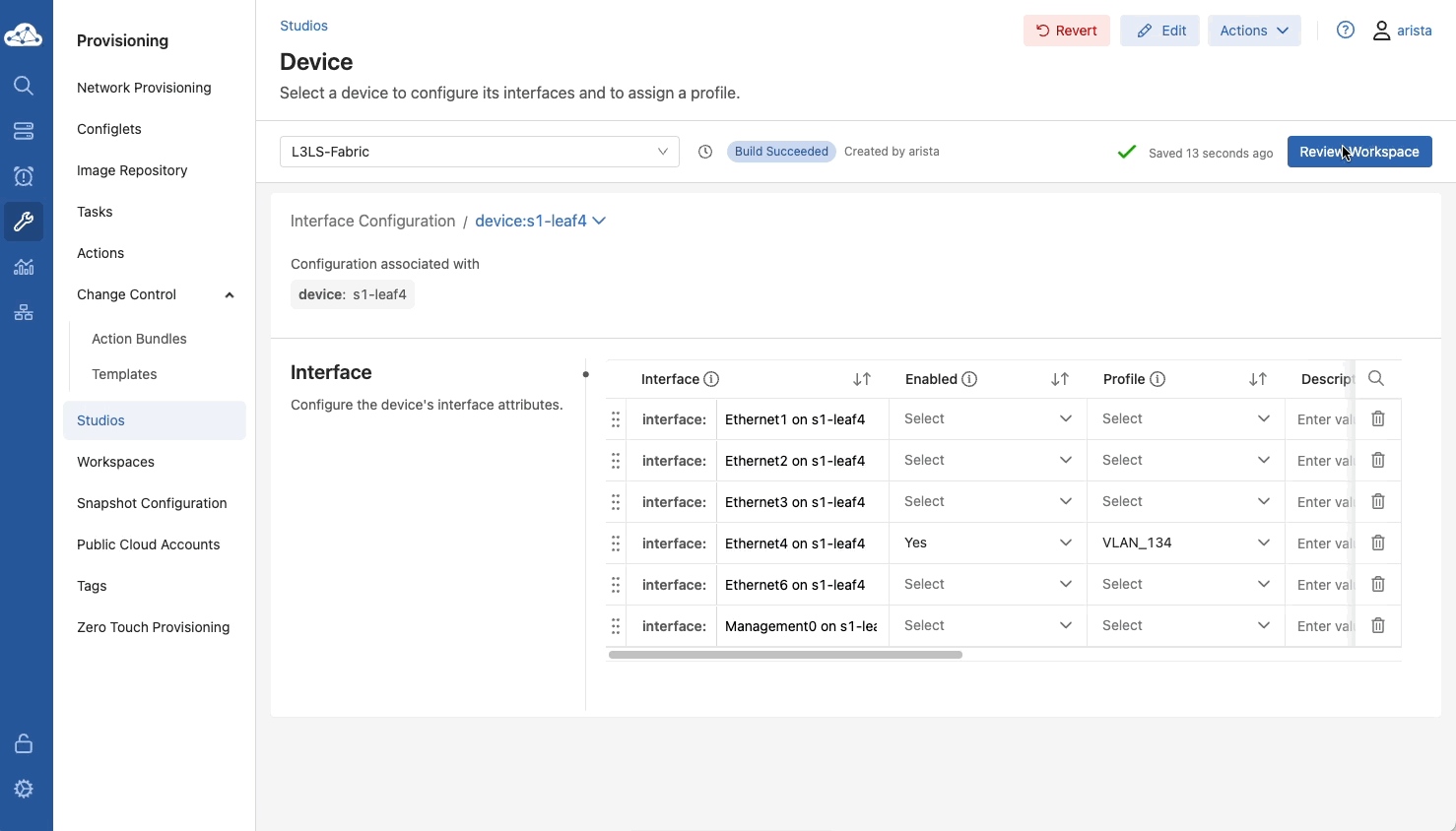Click the settings gear icon in sidebar
1456x831 pixels.
[24, 789]
